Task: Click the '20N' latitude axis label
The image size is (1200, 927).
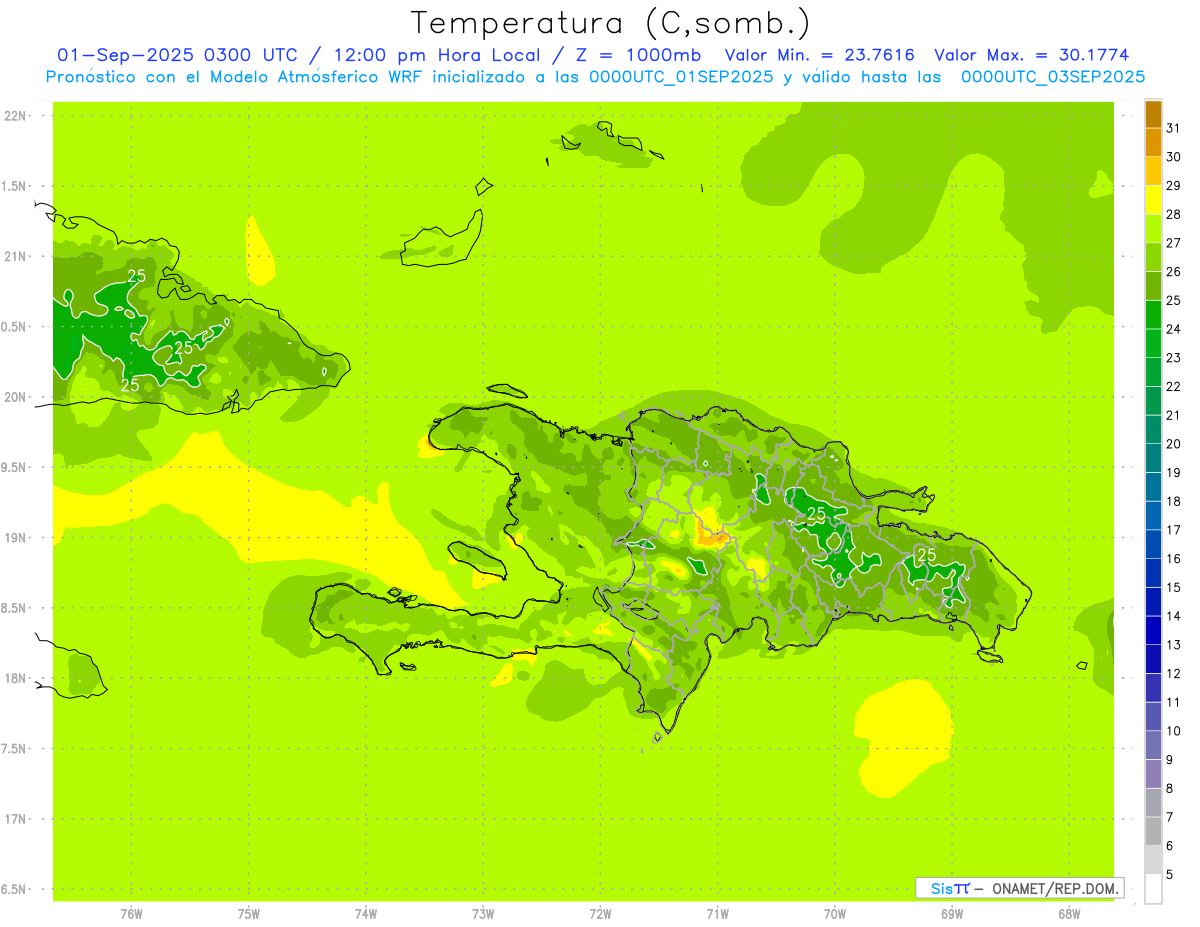Action: click(15, 397)
